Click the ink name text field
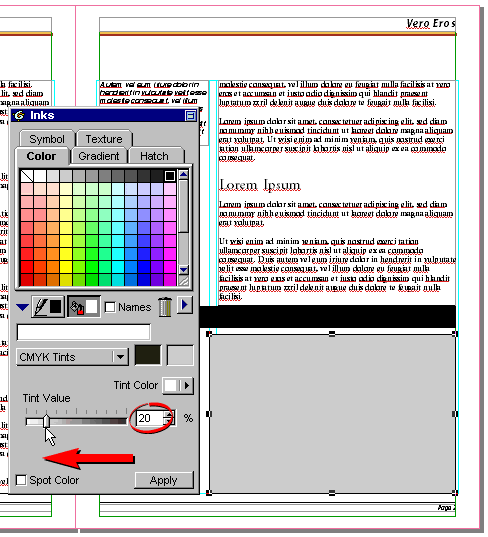This screenshot has width=488, height=537. [x=84, y=332]
